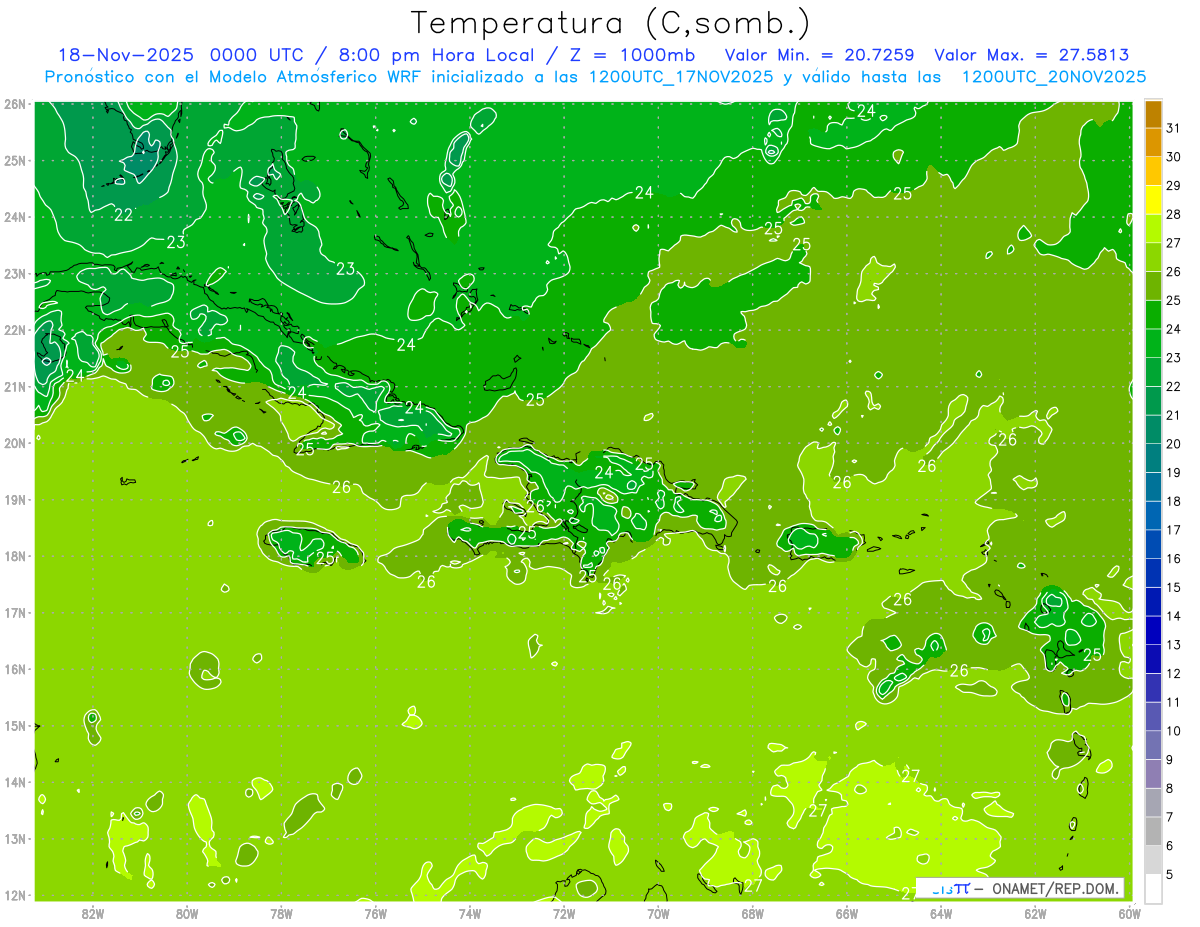Click the "60W" longitude axis label

click(1129, 913)
